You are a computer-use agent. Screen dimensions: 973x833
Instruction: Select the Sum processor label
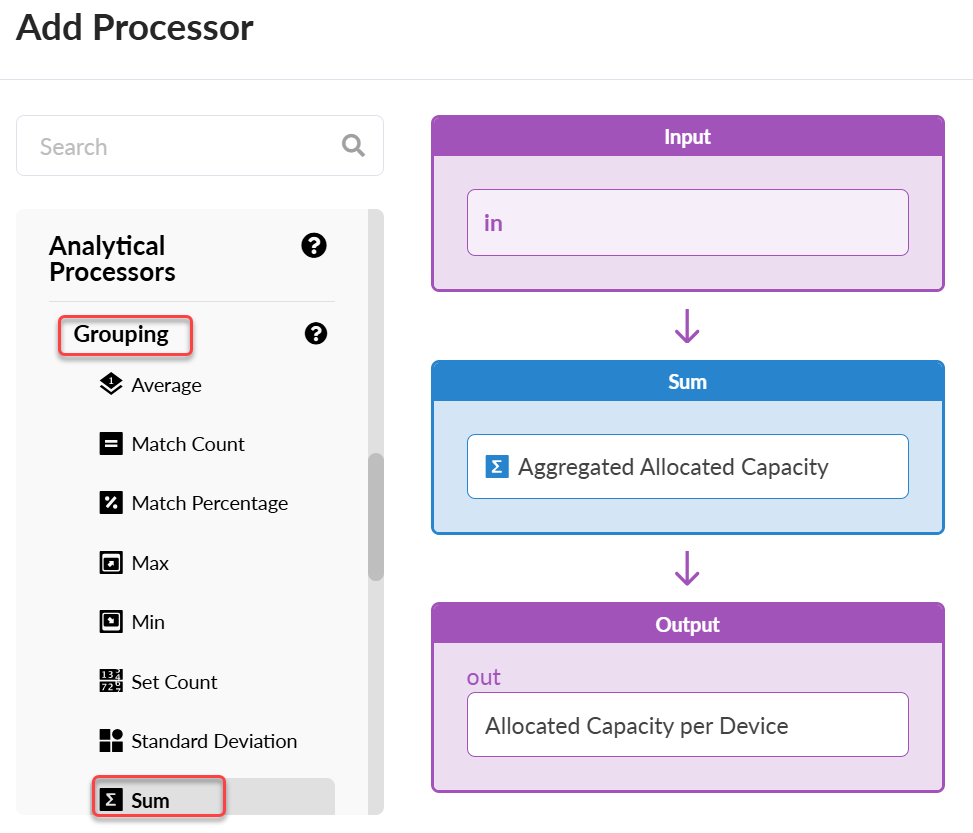point(151,800)
